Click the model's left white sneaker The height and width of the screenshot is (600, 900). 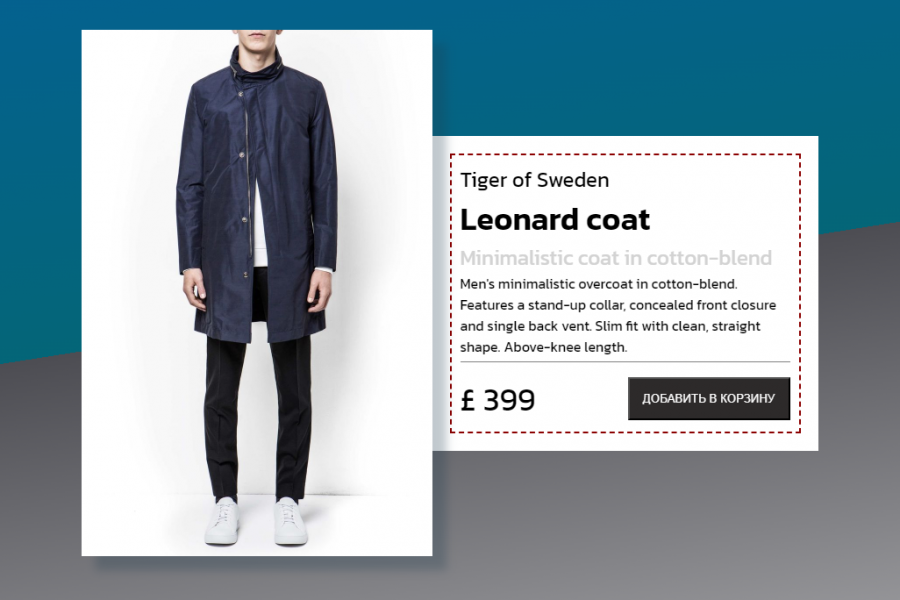[x=291, y=521]
